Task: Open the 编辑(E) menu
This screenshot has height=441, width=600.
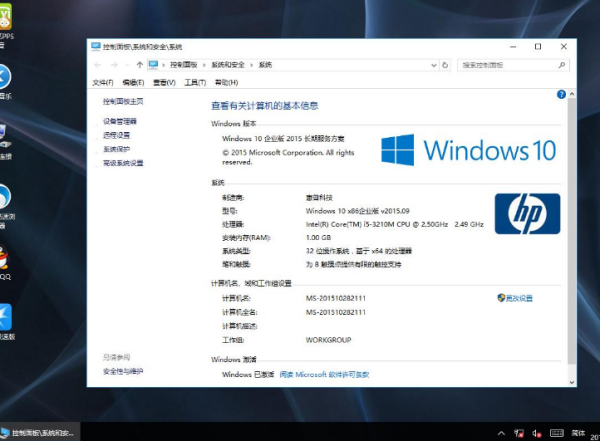Action: tap(133, 82)
